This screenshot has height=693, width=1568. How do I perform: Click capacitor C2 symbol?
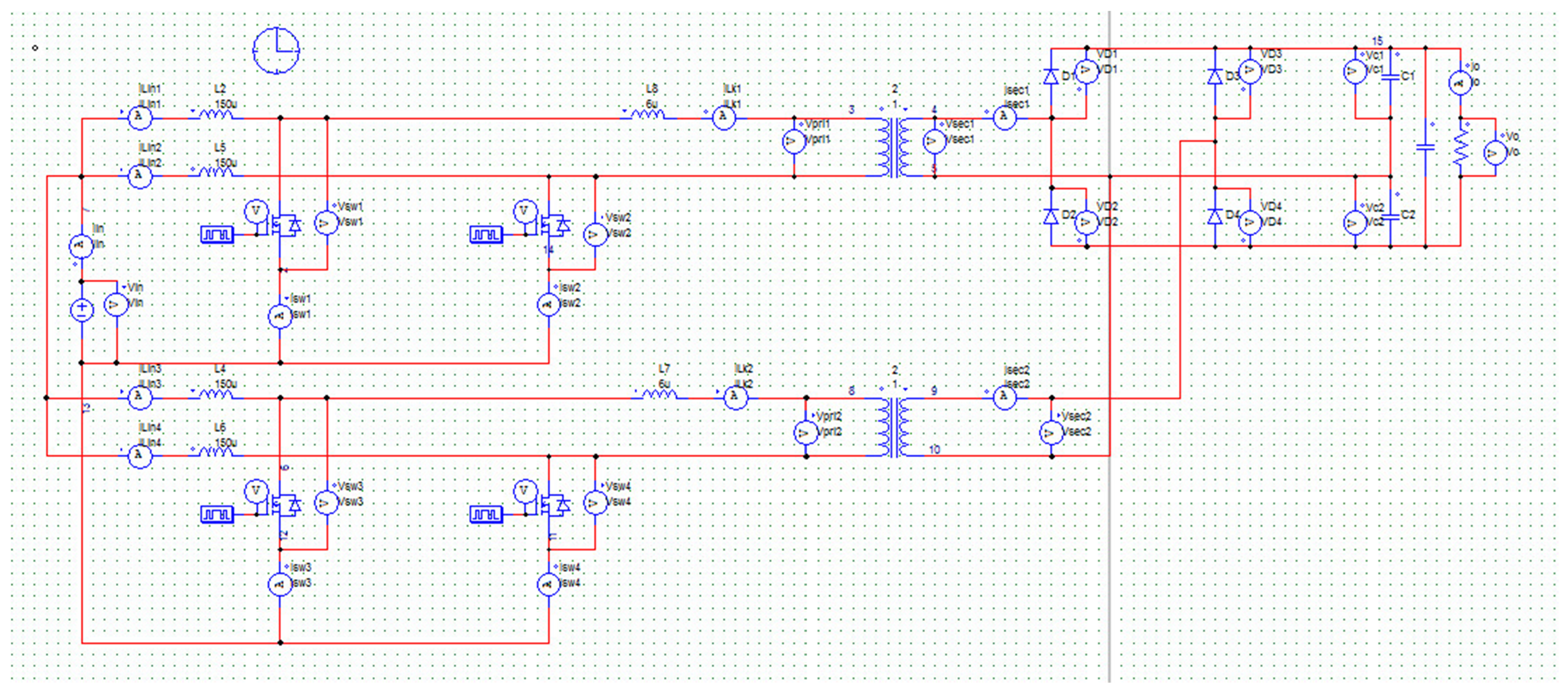(1390, 217)
